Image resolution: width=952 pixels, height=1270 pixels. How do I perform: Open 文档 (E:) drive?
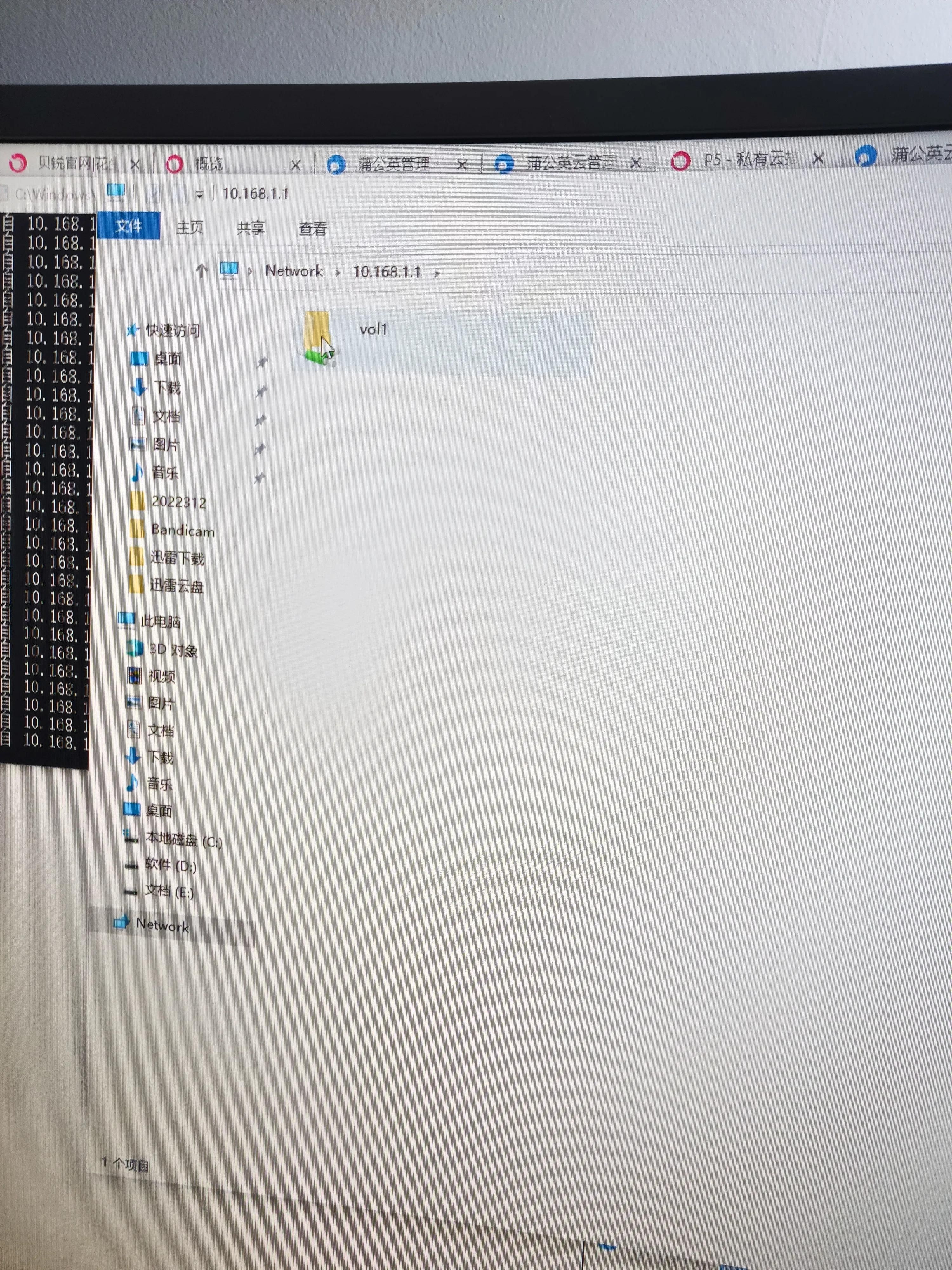click(169, 892)
